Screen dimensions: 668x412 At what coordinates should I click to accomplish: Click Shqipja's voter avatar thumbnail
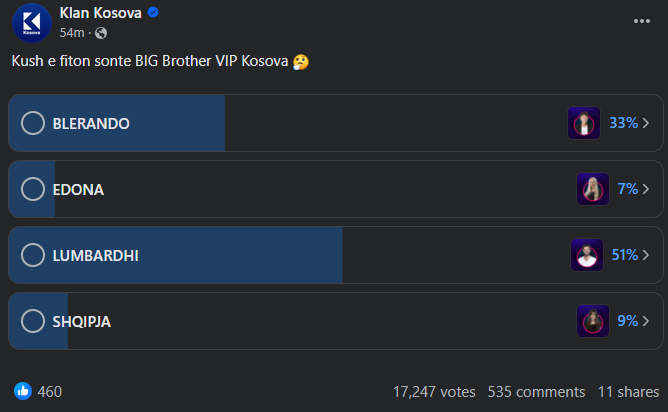[593, 321]
